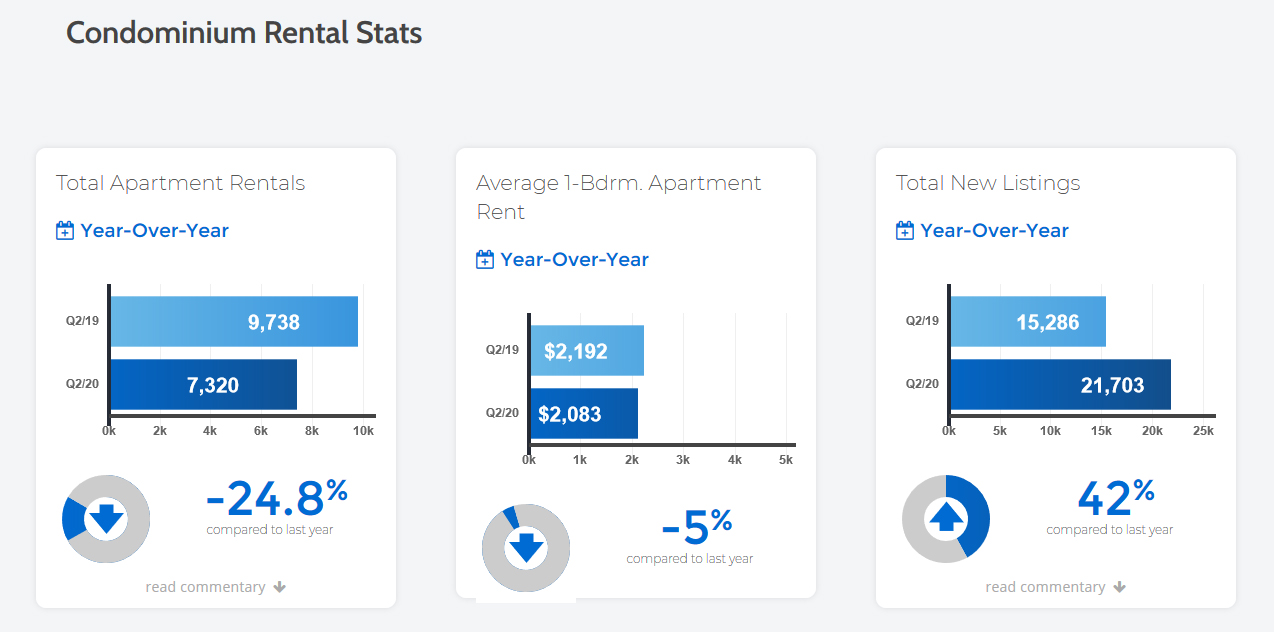Image resolution: width=1274 pixels, height=632 pixels.
Task: Expand read commentary arrow under Total New Listings
Action: coord(1120,587)
